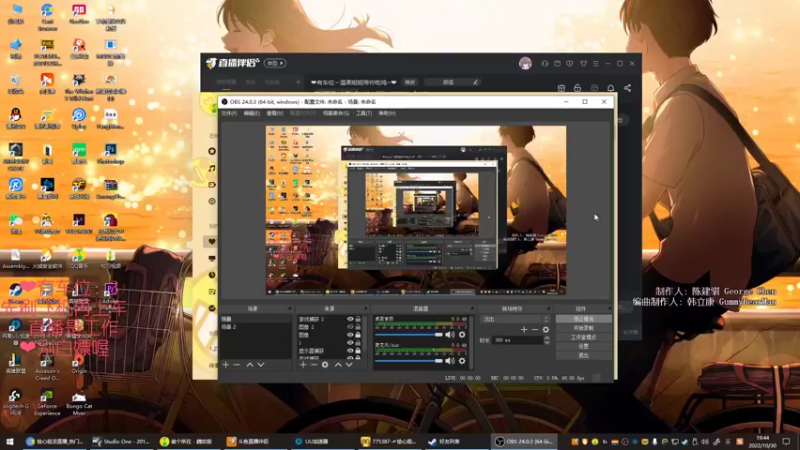Toggle visibility eye of 游戏捕获 2 source
The height and width of the screenshot is (450, 800).
(x=350, y=319)
